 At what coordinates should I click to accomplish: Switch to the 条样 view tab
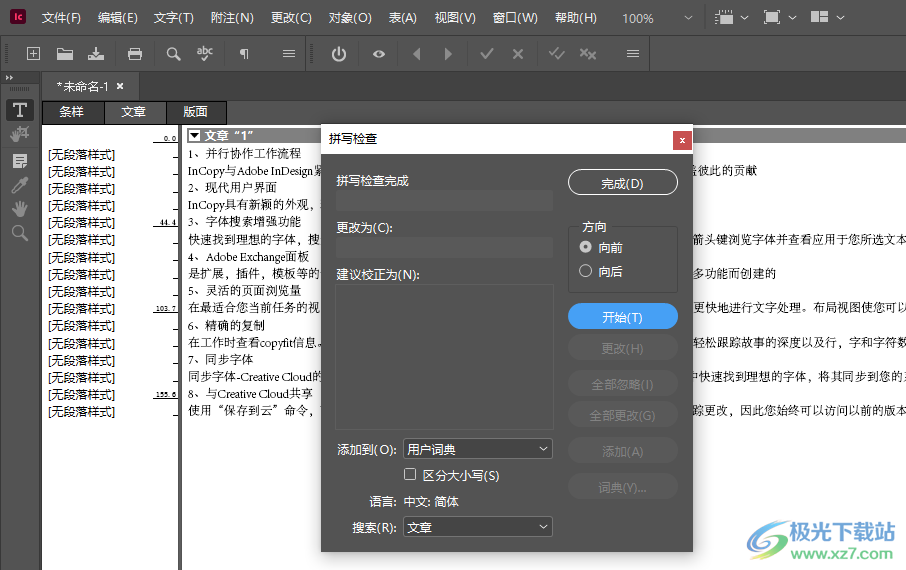tap(72, 112)
